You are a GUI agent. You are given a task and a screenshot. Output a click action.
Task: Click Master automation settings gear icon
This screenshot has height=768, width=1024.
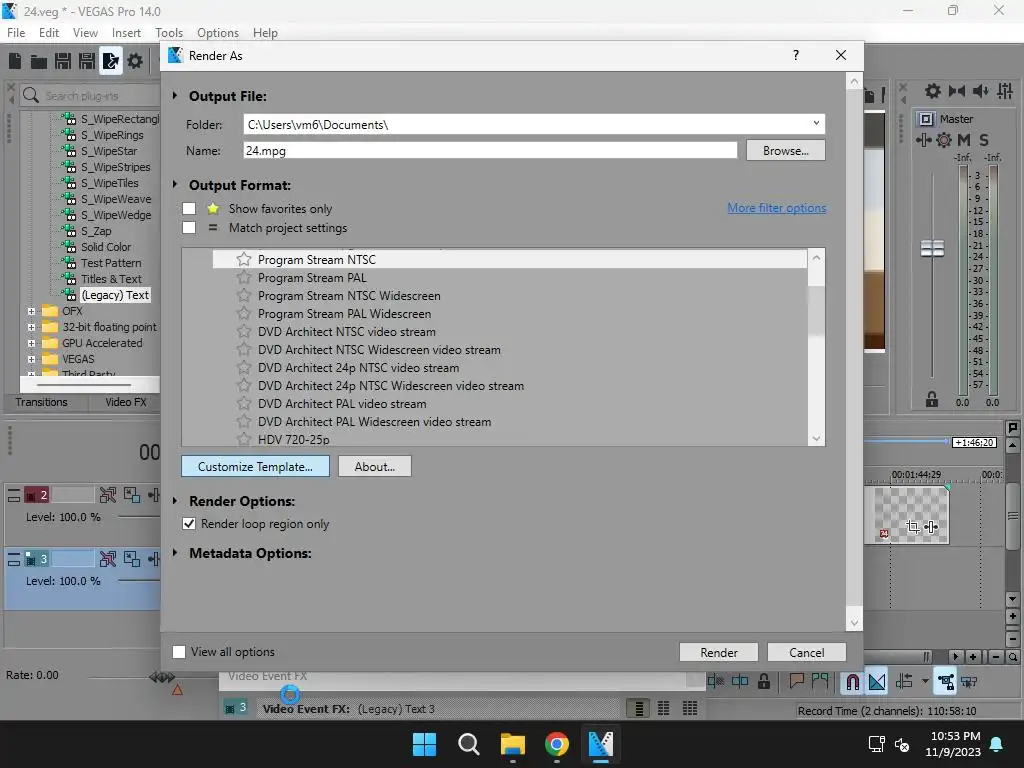[x=944, y=140]
